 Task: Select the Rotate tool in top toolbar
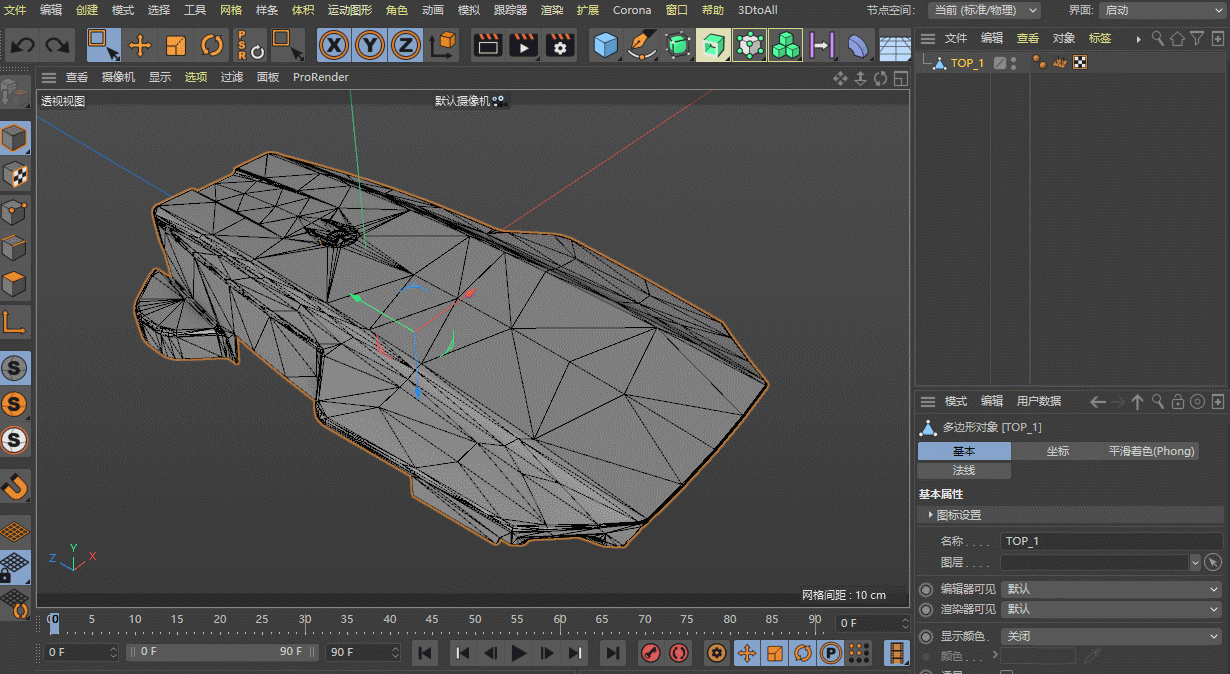tap(211, 46)
